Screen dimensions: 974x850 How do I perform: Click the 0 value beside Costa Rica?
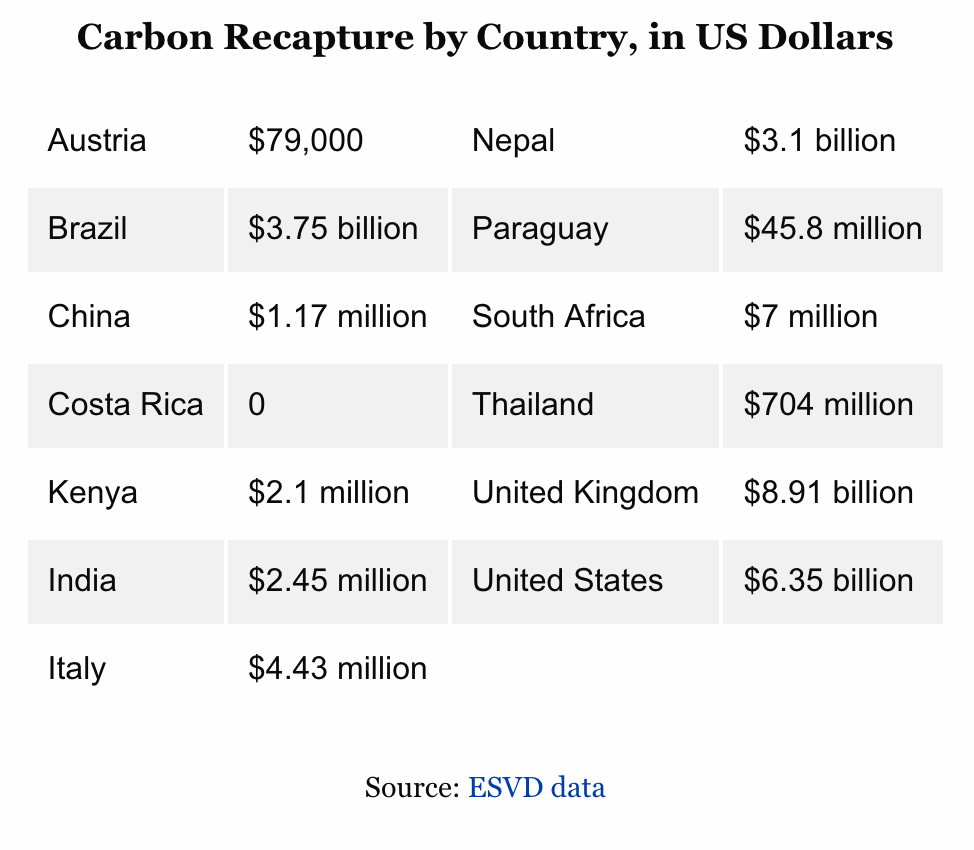point(257,404)
